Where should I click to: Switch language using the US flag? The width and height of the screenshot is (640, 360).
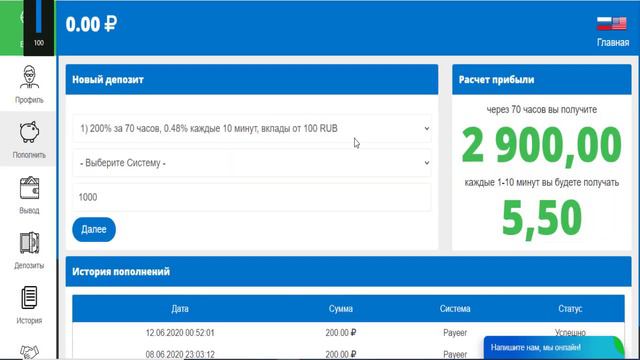click(619, 24)
